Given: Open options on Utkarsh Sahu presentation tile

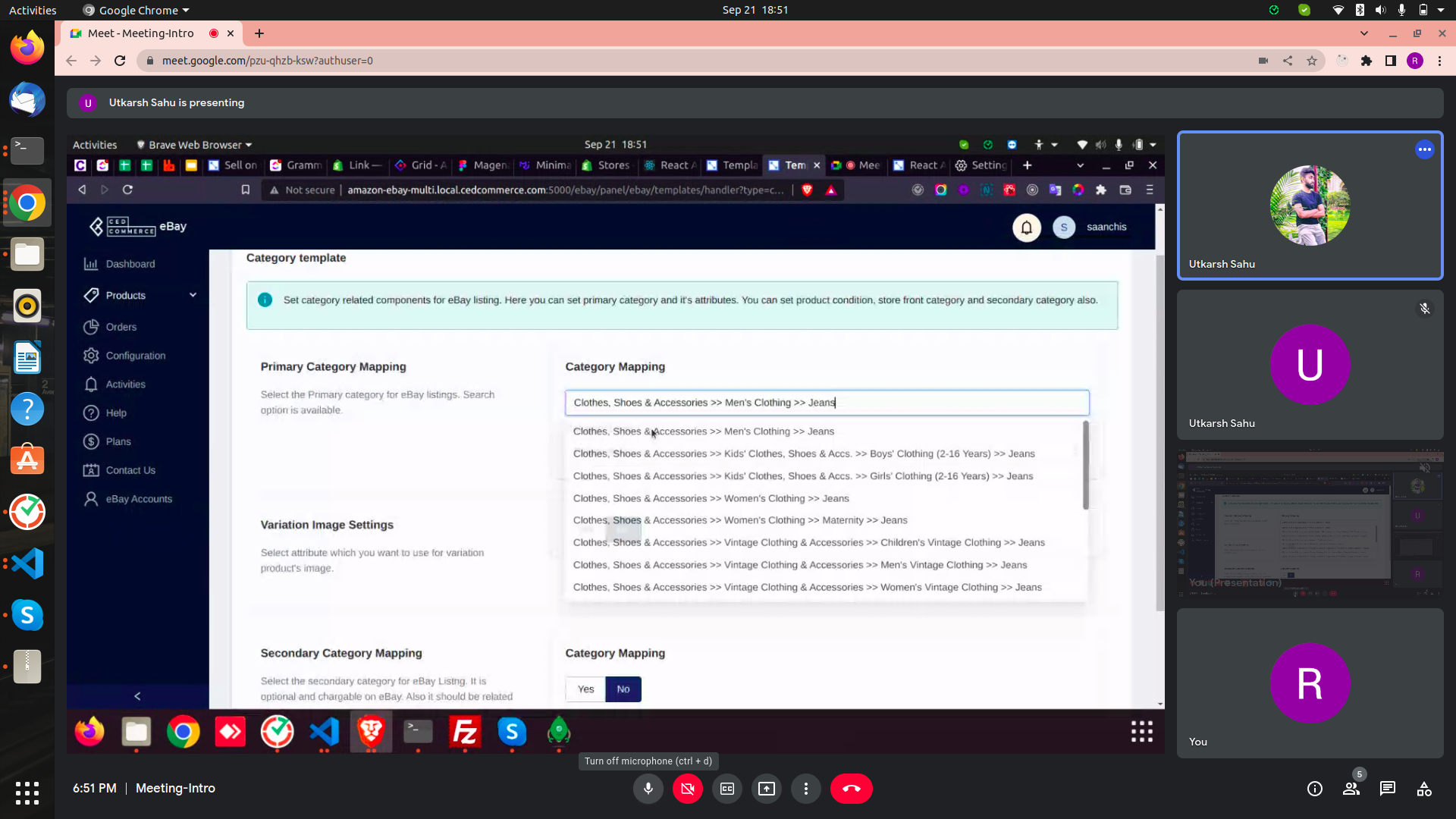Looking at the screenshot, I should (x=1424, y=149).
